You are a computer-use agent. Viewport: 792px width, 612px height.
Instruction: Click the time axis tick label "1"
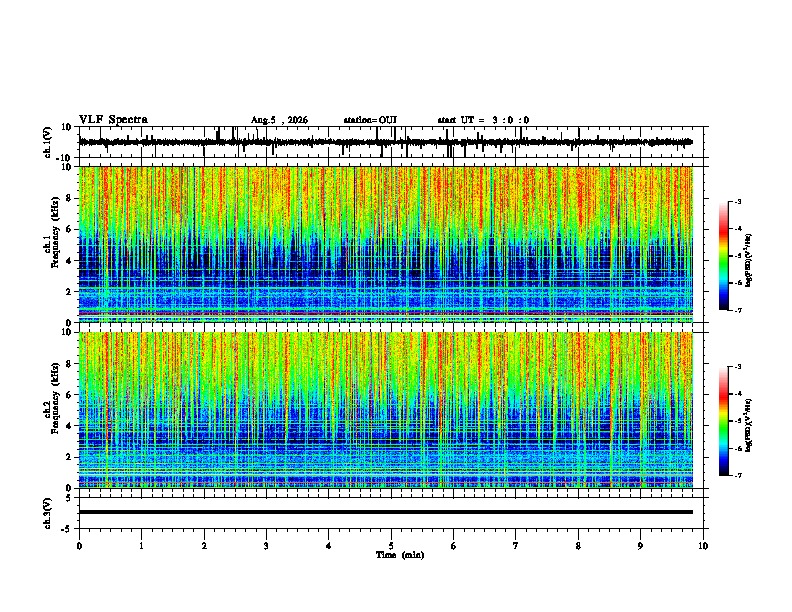pos(141,546)
